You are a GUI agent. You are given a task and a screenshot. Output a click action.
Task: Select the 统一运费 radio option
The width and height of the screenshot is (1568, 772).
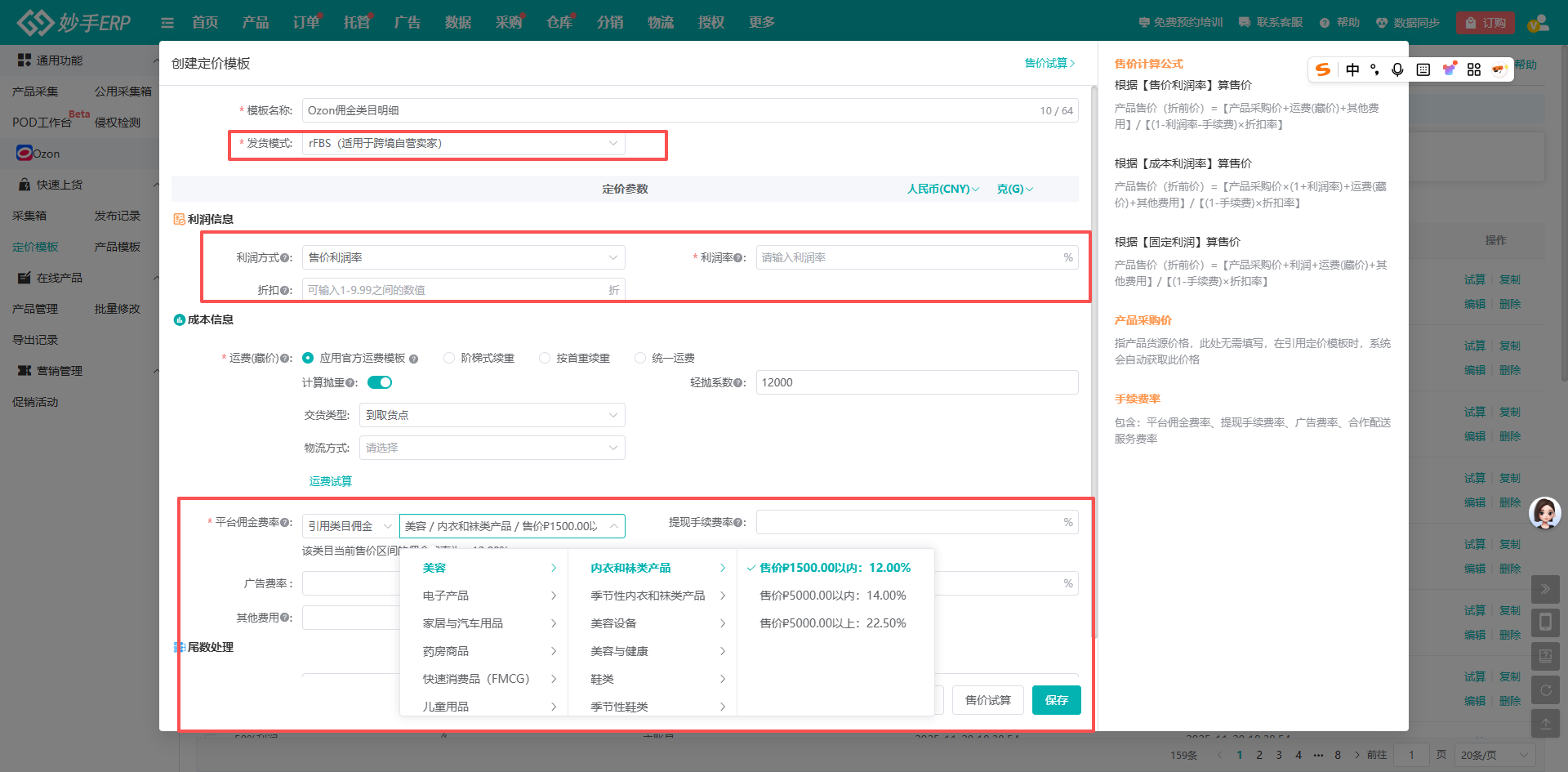(x=640, y=358)
